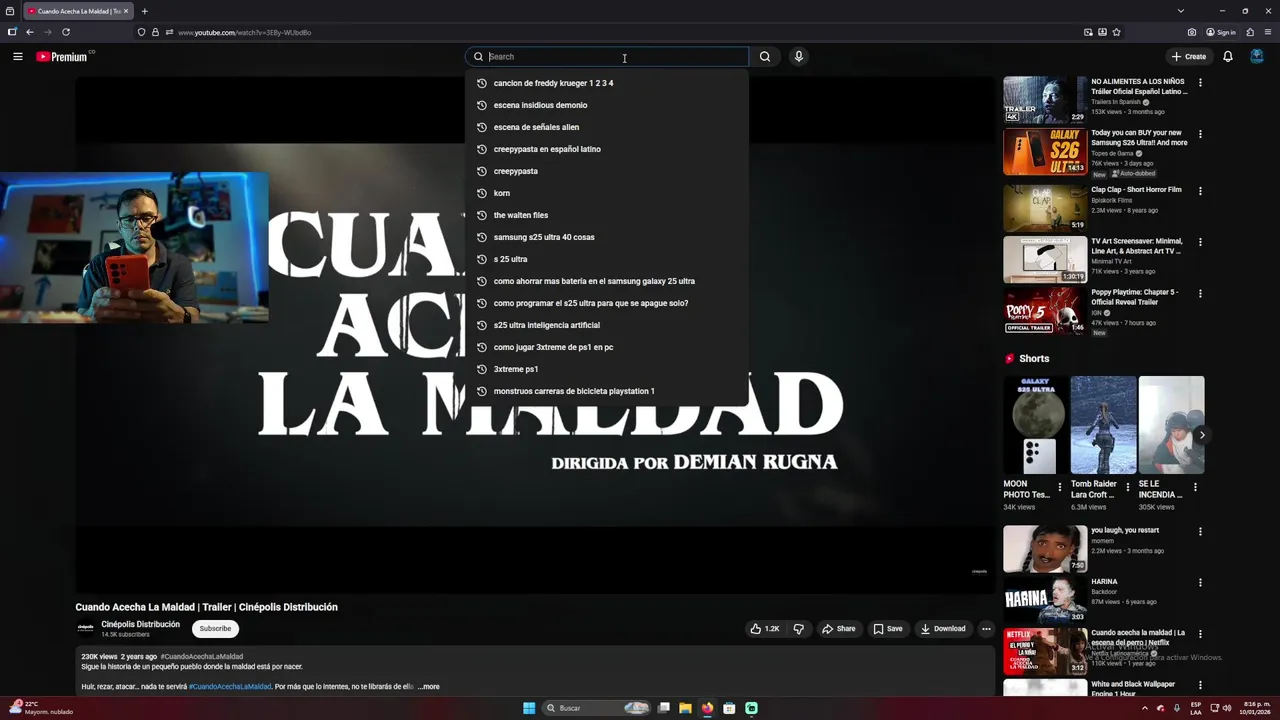Bookmark this page with the star
Viewport: 1280px width, 720px height.
coord(1116,32)
